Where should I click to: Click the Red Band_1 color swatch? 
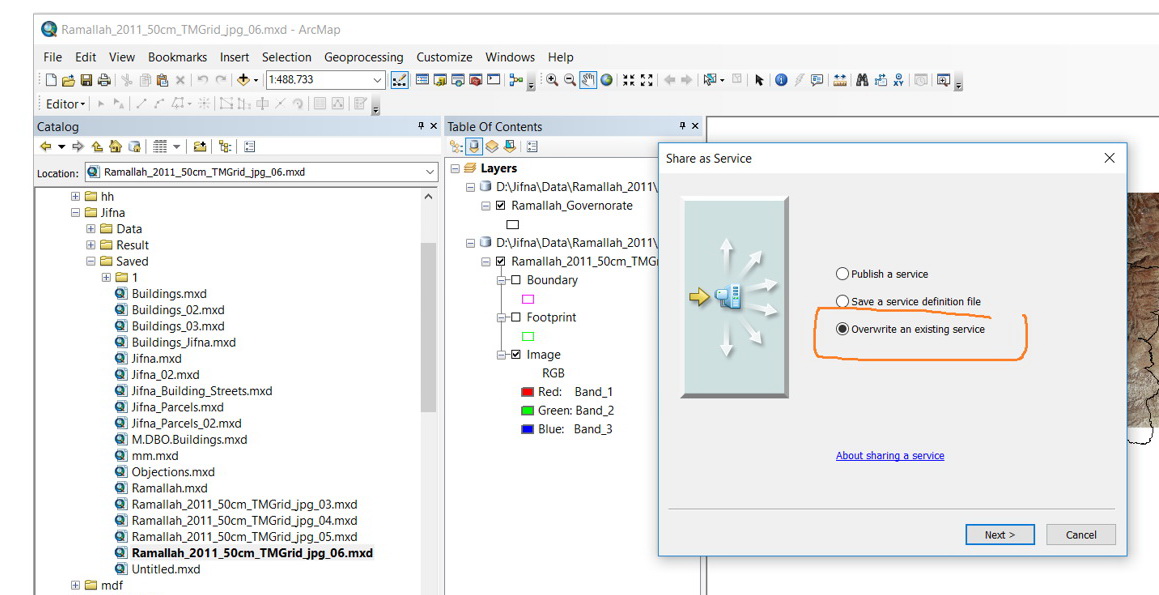(528, 392)
